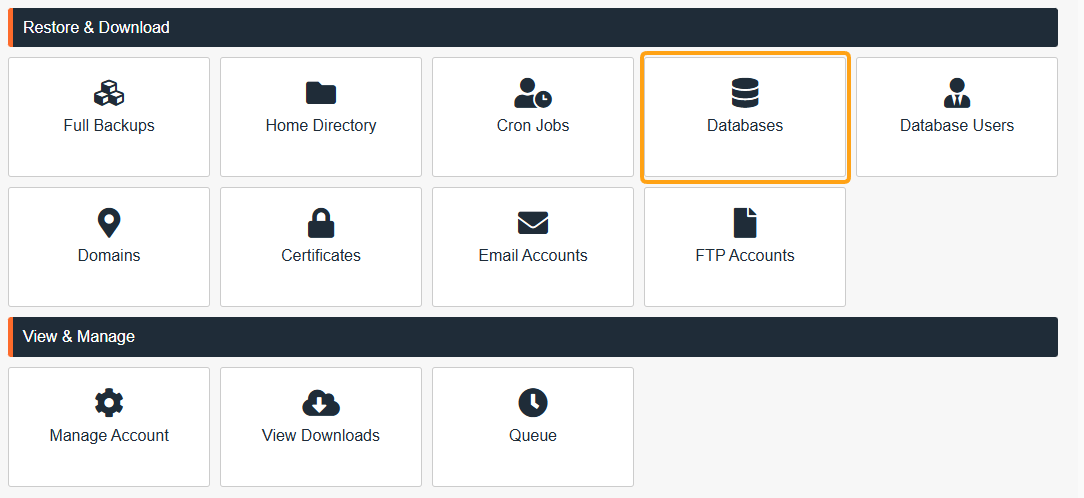The height and width of the screenshot is (498, 1084).
Task: Click the Restore & Download section header
Action: click(x=533, y=28)
